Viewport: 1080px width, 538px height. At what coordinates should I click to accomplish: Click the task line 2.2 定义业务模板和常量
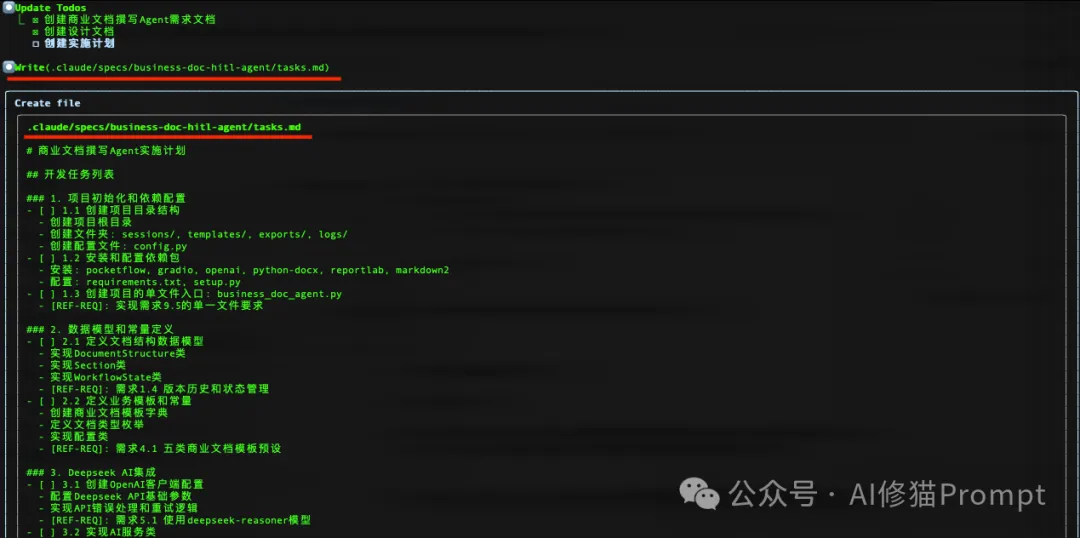pyautogui.click(x=109, y=401)
